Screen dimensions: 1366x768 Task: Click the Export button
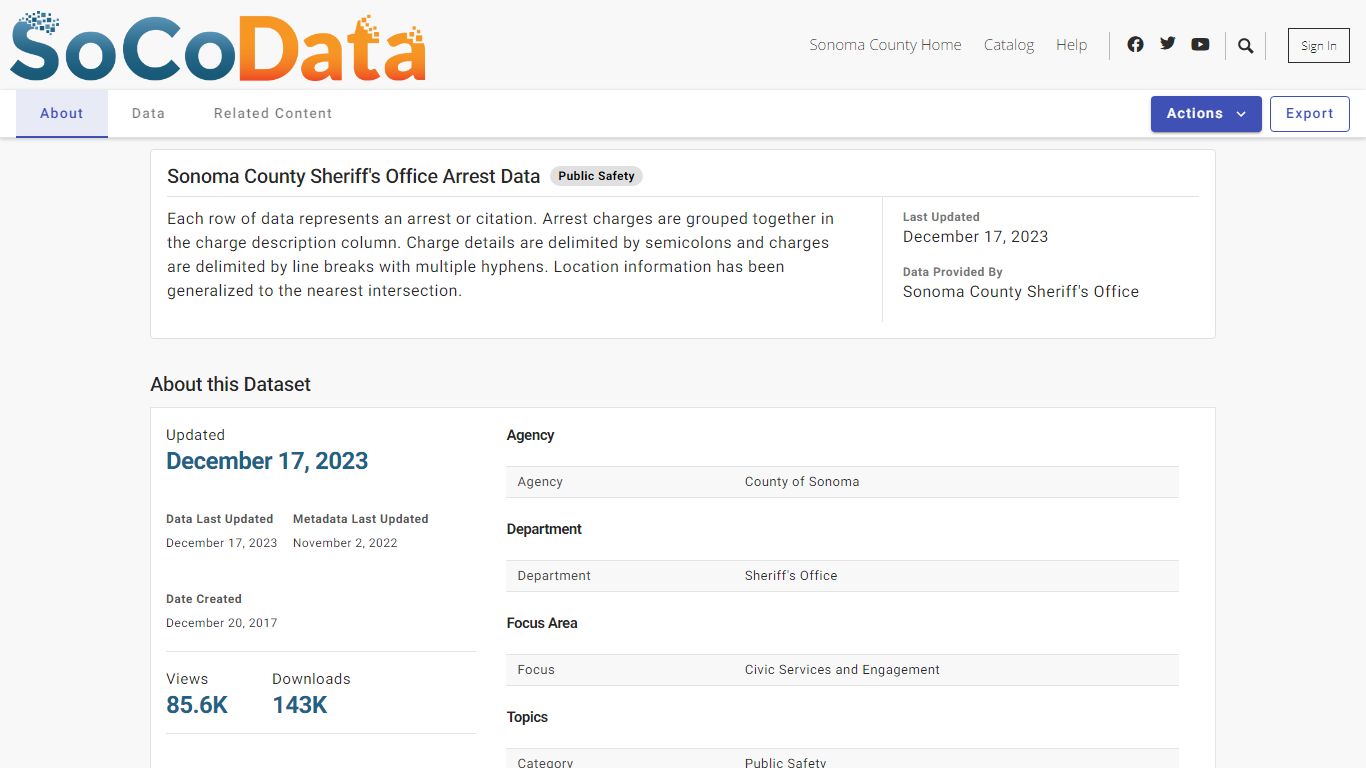pos(1309,114)
